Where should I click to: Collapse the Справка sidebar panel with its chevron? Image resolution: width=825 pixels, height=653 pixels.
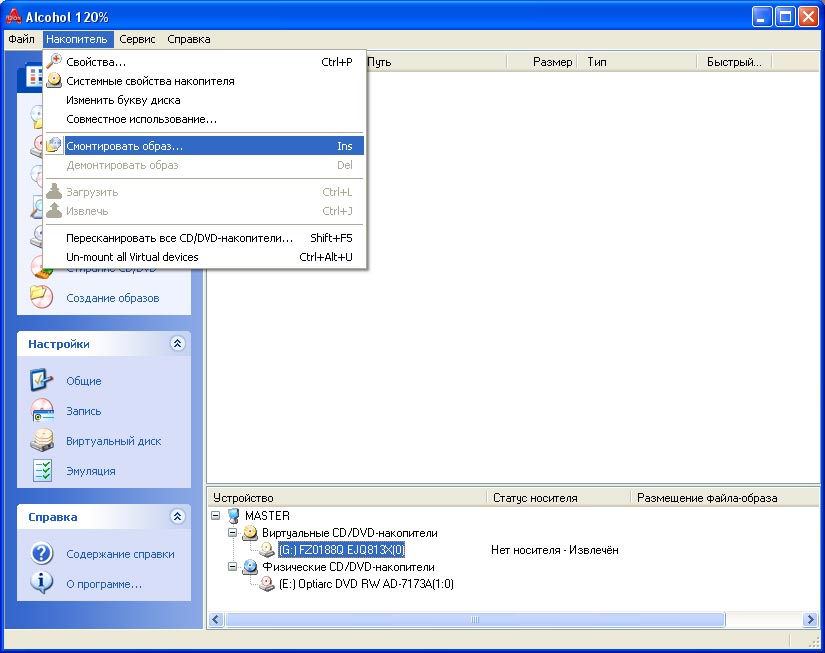click(177, 517)
